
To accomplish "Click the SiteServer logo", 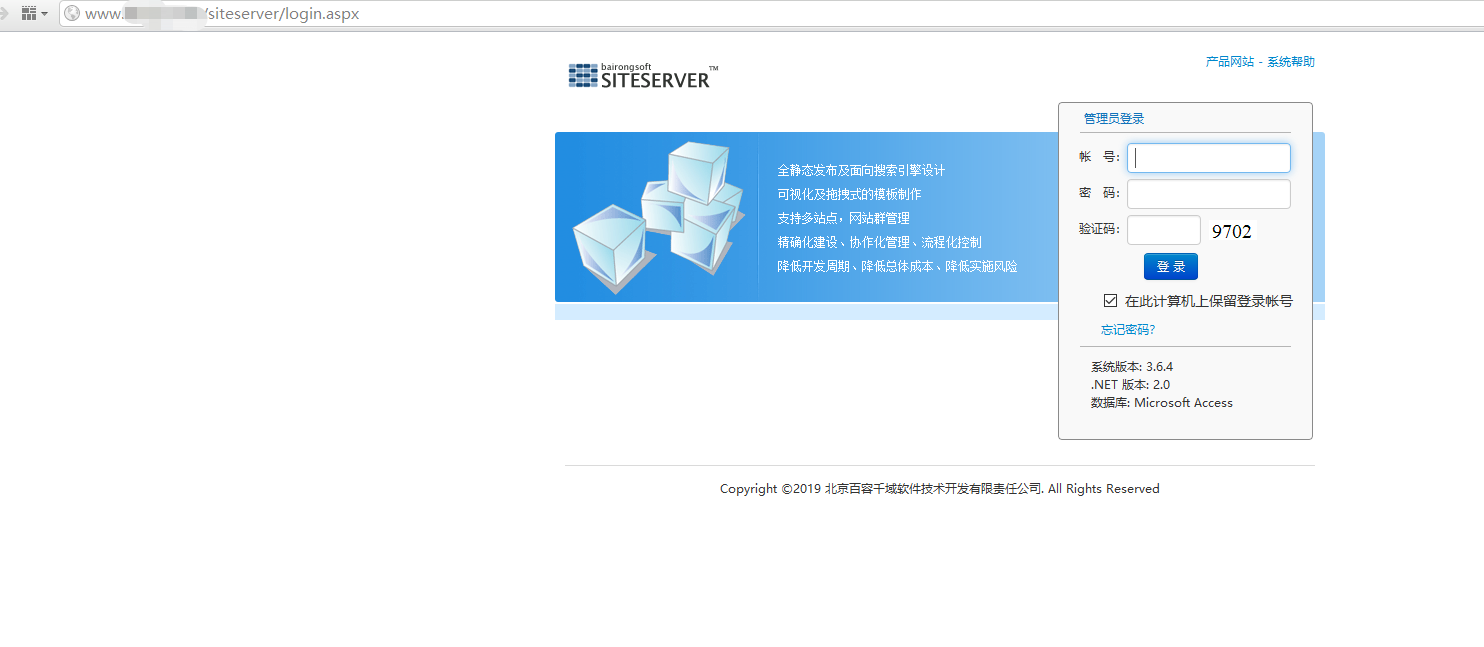I will point(643,76).
